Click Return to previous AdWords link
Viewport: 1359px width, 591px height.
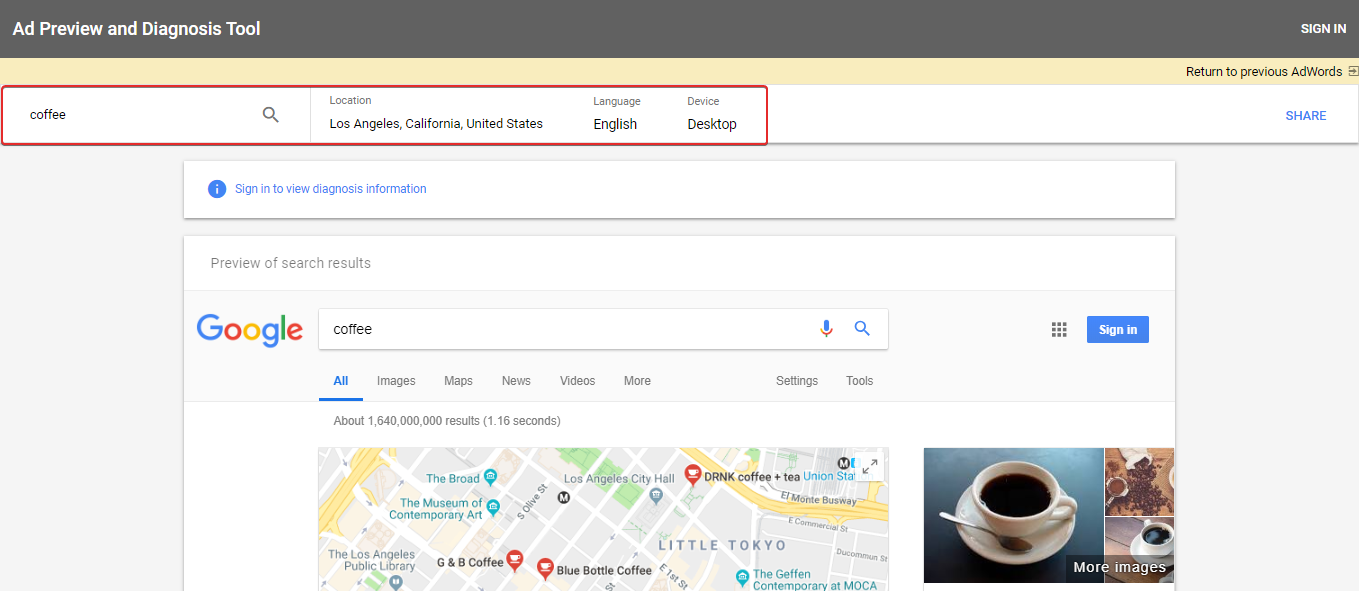point(1264,71)
